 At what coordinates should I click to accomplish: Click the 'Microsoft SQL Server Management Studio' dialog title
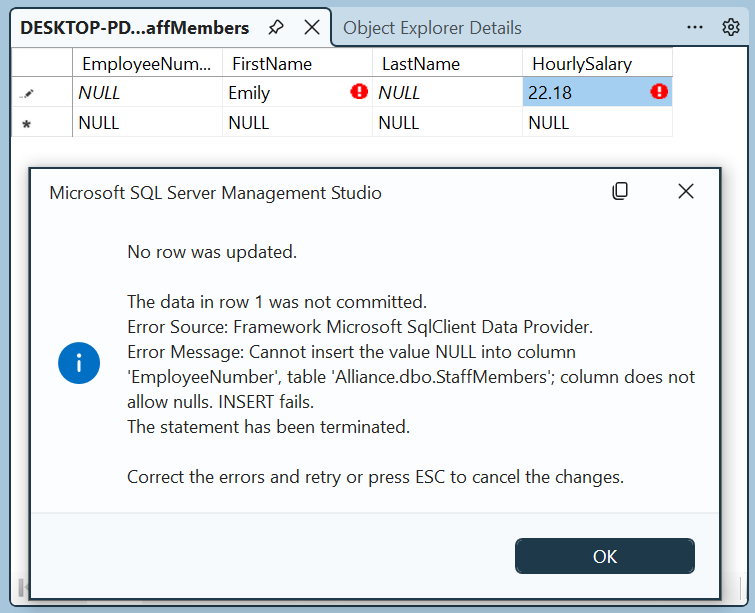point(215,193)
